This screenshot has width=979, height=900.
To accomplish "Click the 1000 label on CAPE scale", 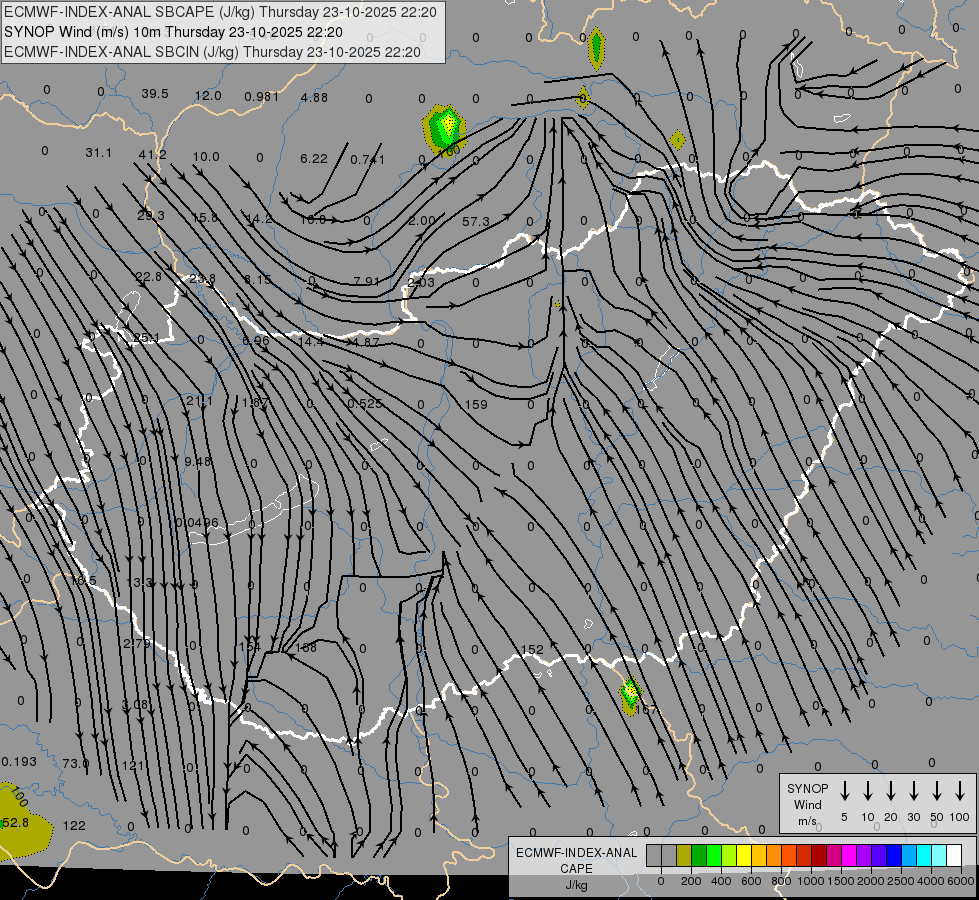I will [810, 881].
